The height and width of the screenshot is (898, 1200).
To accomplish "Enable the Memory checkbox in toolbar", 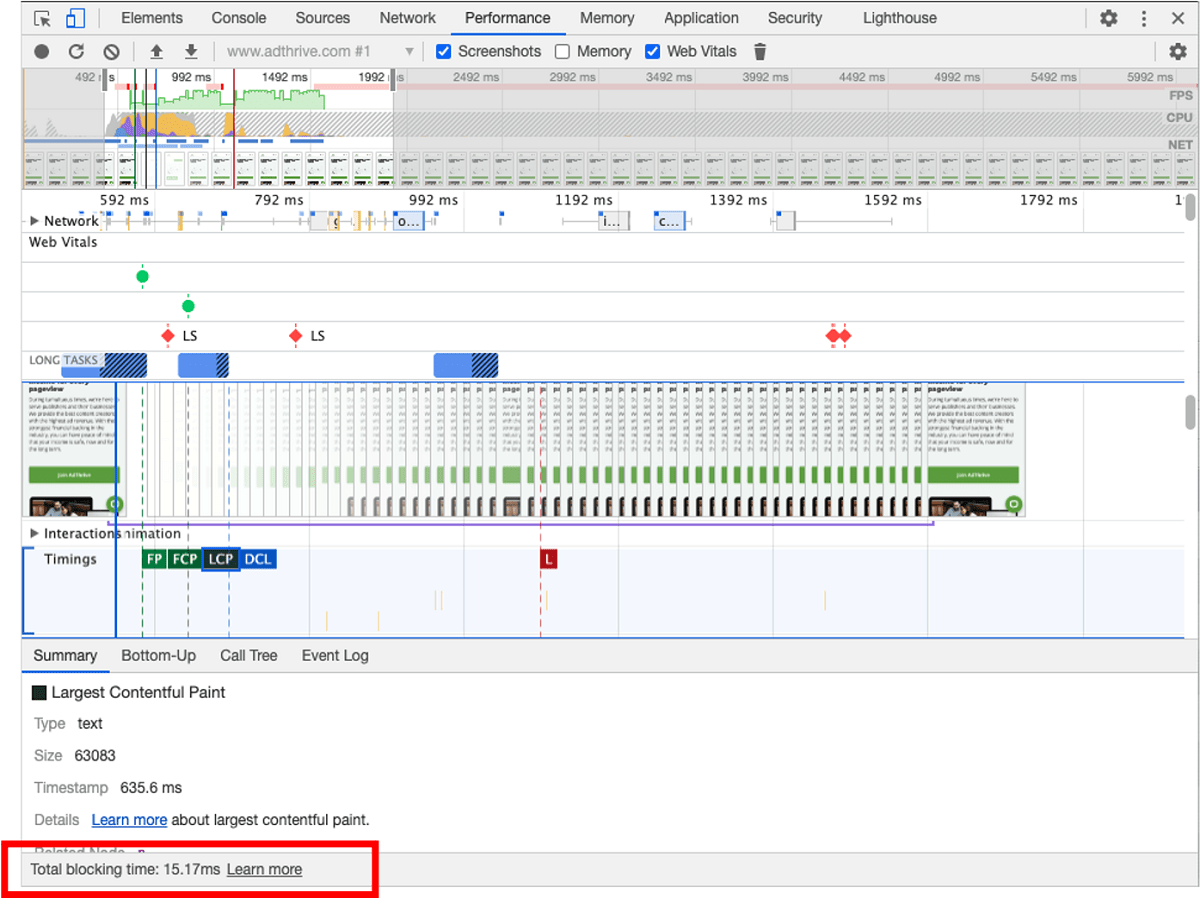I will click(562, 51).
